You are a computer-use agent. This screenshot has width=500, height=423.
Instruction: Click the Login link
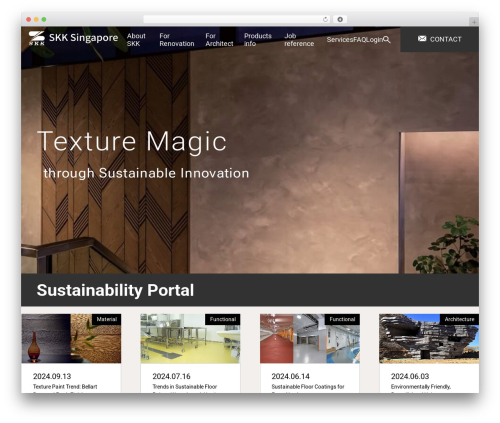374,40
